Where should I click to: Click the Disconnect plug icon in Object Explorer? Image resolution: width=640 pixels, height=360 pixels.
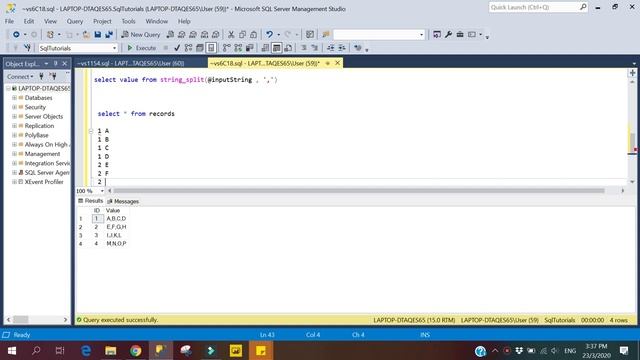click(x=53, y=76)
